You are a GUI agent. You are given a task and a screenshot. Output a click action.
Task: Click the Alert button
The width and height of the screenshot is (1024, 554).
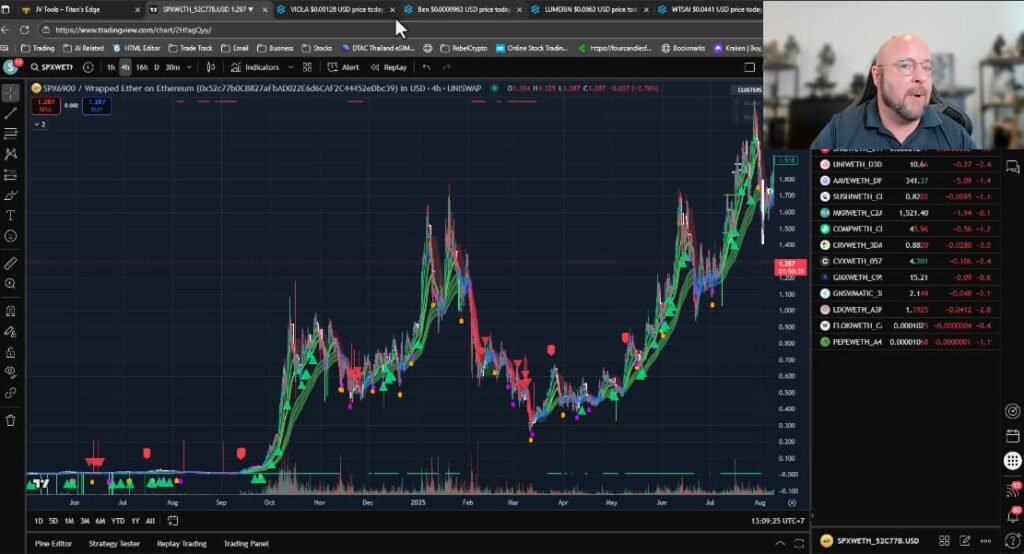tap(344, 67)
